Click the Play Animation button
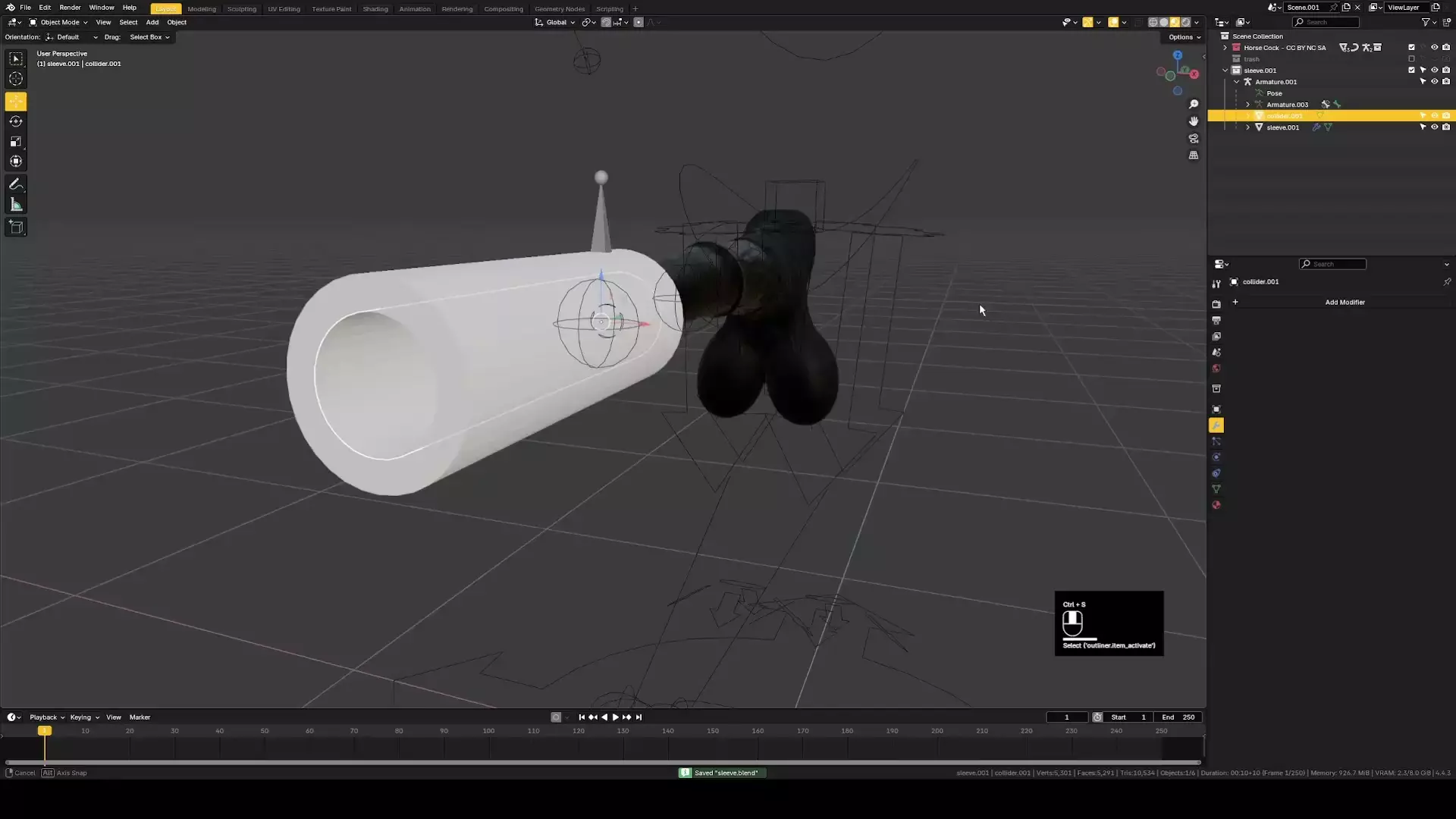The image size is (1456, 819). (615, 717)
